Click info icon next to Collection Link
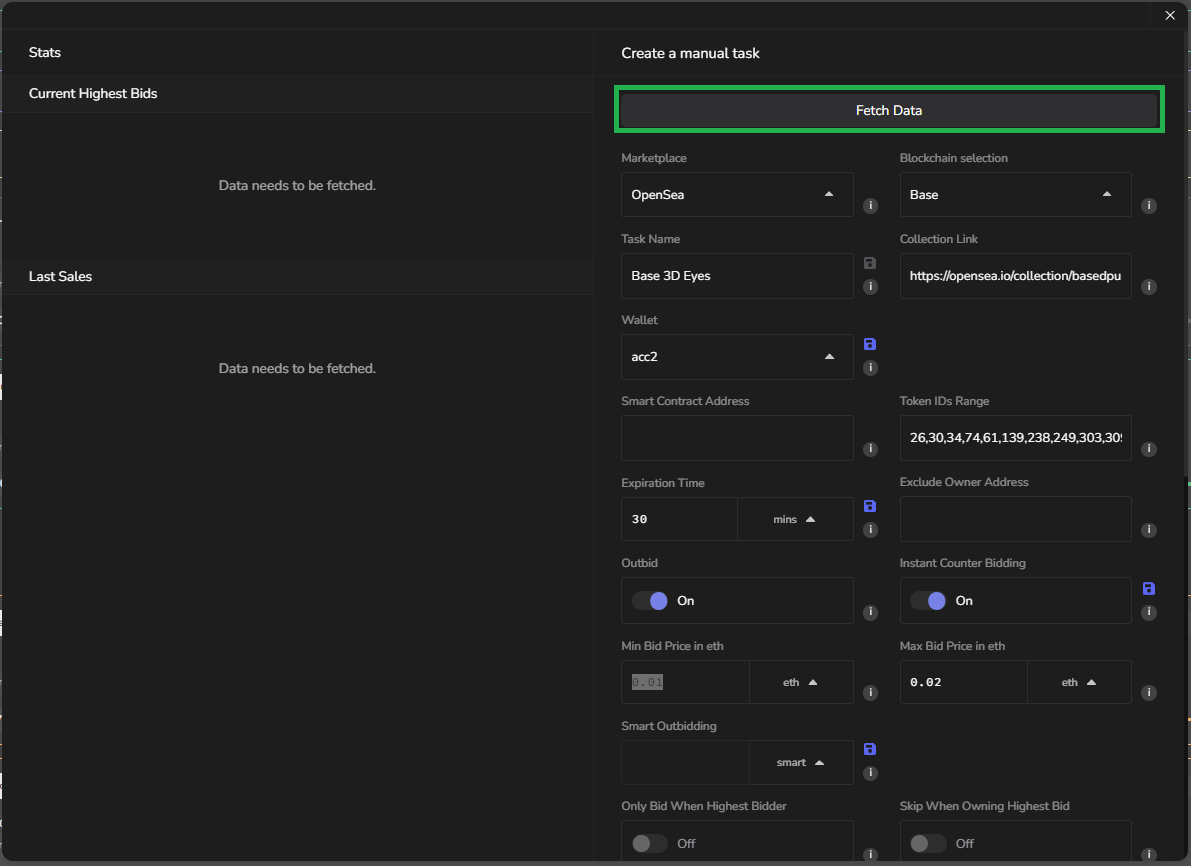 click(1149, 287)
